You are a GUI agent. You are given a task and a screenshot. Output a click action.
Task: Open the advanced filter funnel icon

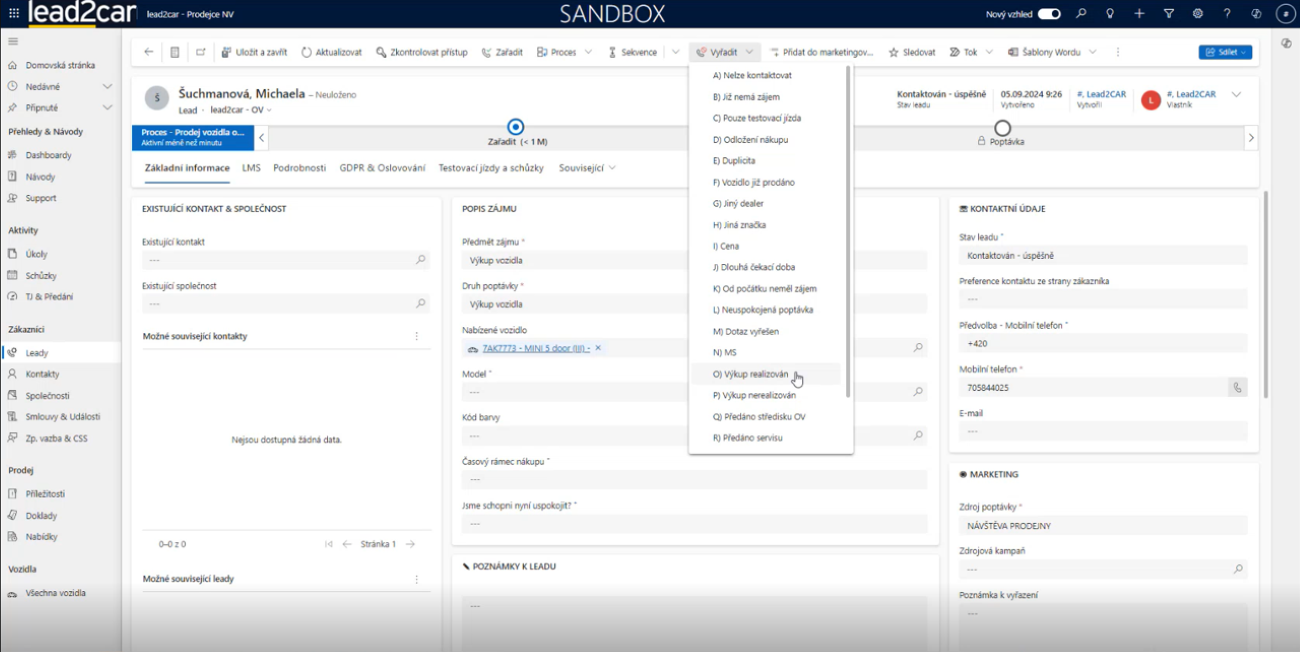click(1169, 14)
